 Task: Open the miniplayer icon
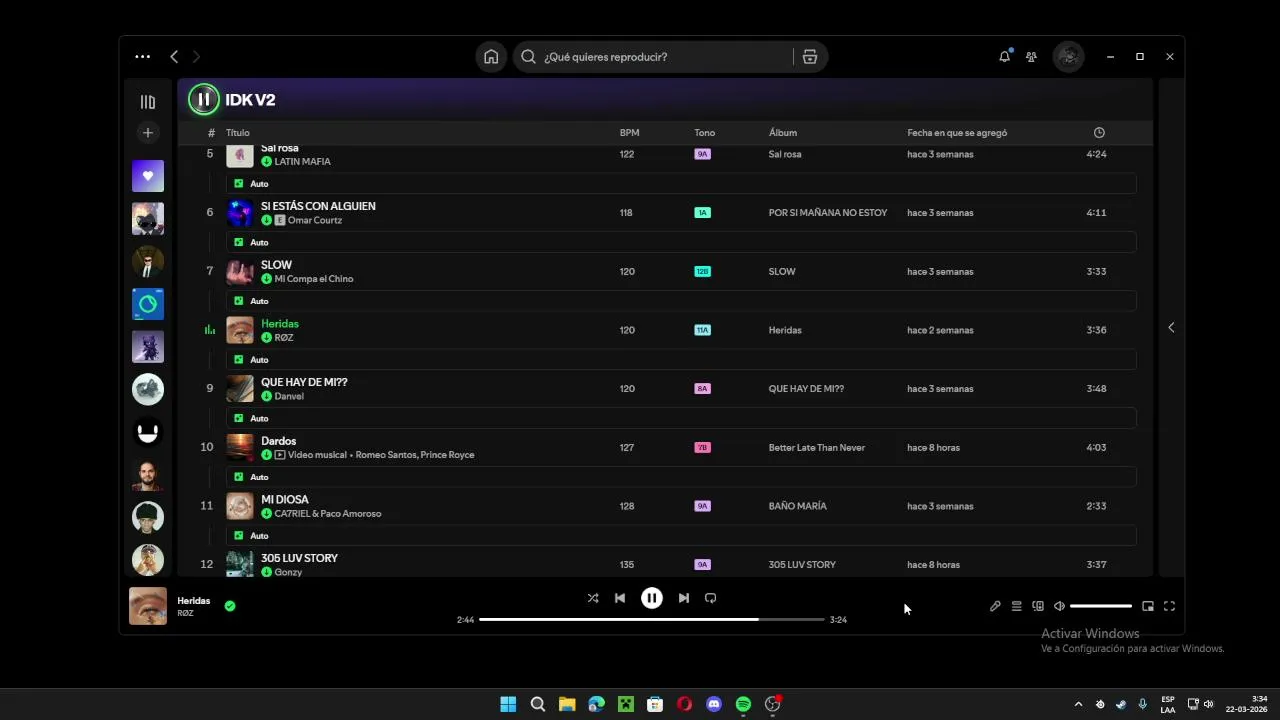(1148, 606)
